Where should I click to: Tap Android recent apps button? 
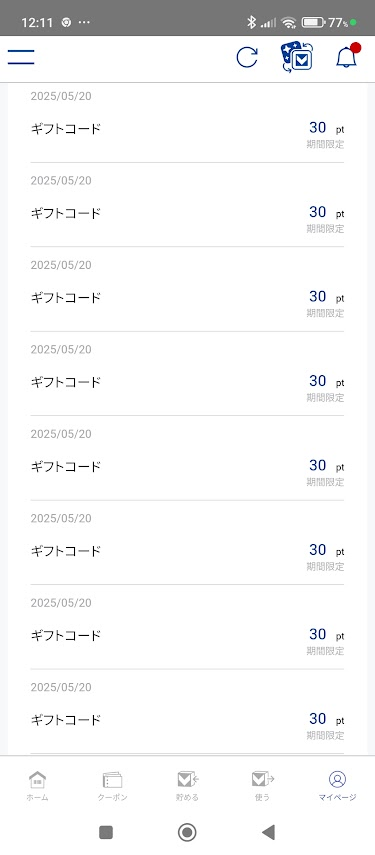tap(106, 832)
